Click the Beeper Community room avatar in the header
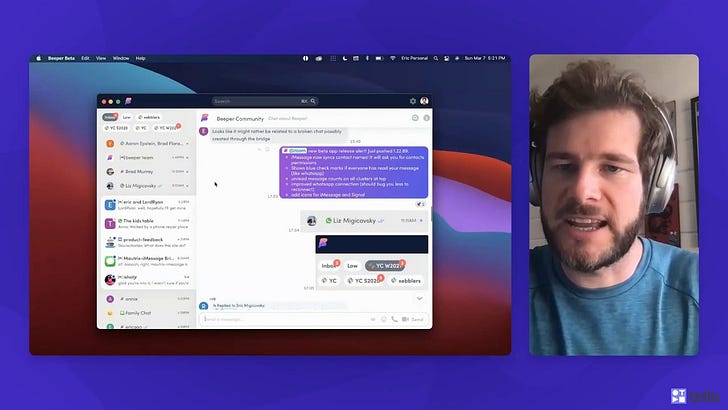728x410 pixels. click(205, 118)
